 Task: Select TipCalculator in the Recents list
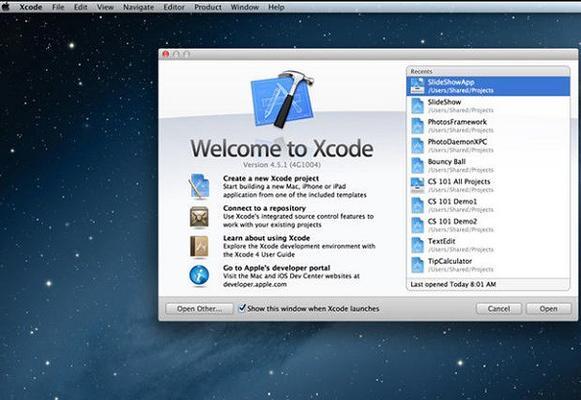pyautogui.click(x=488, y=265)
